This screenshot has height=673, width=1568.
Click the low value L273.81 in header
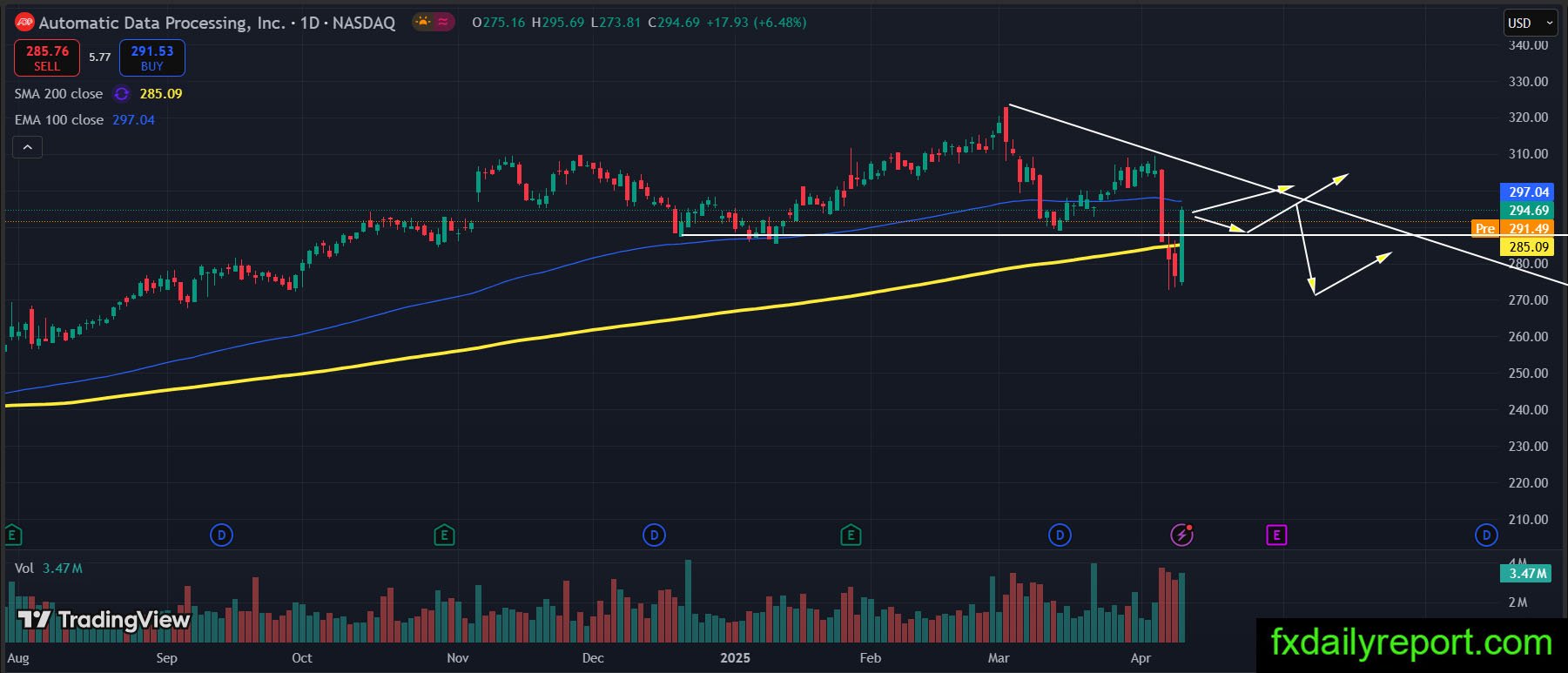[x=616, y=23]
